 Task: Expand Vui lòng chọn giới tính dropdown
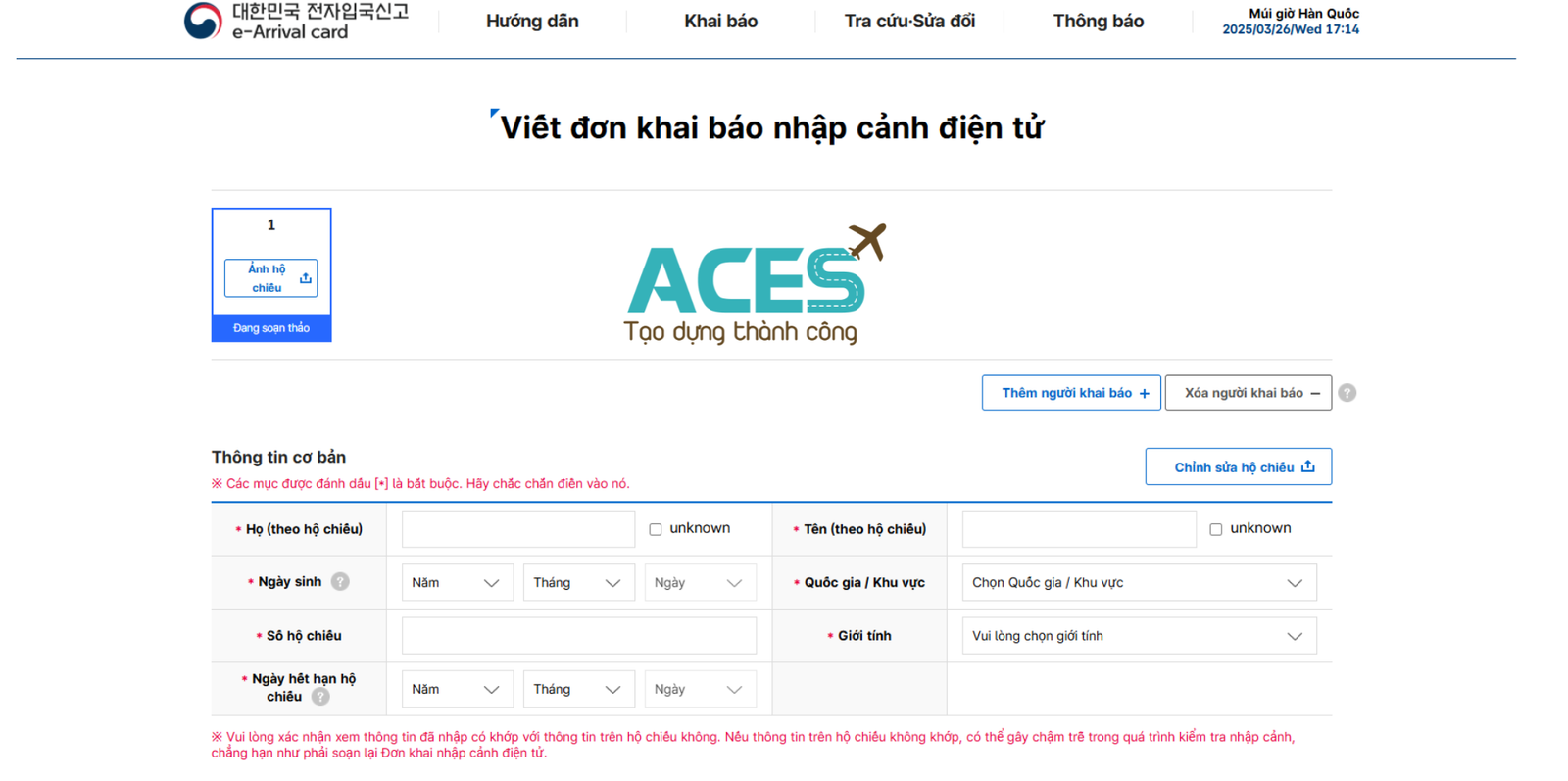click(x=1139, y=636)
